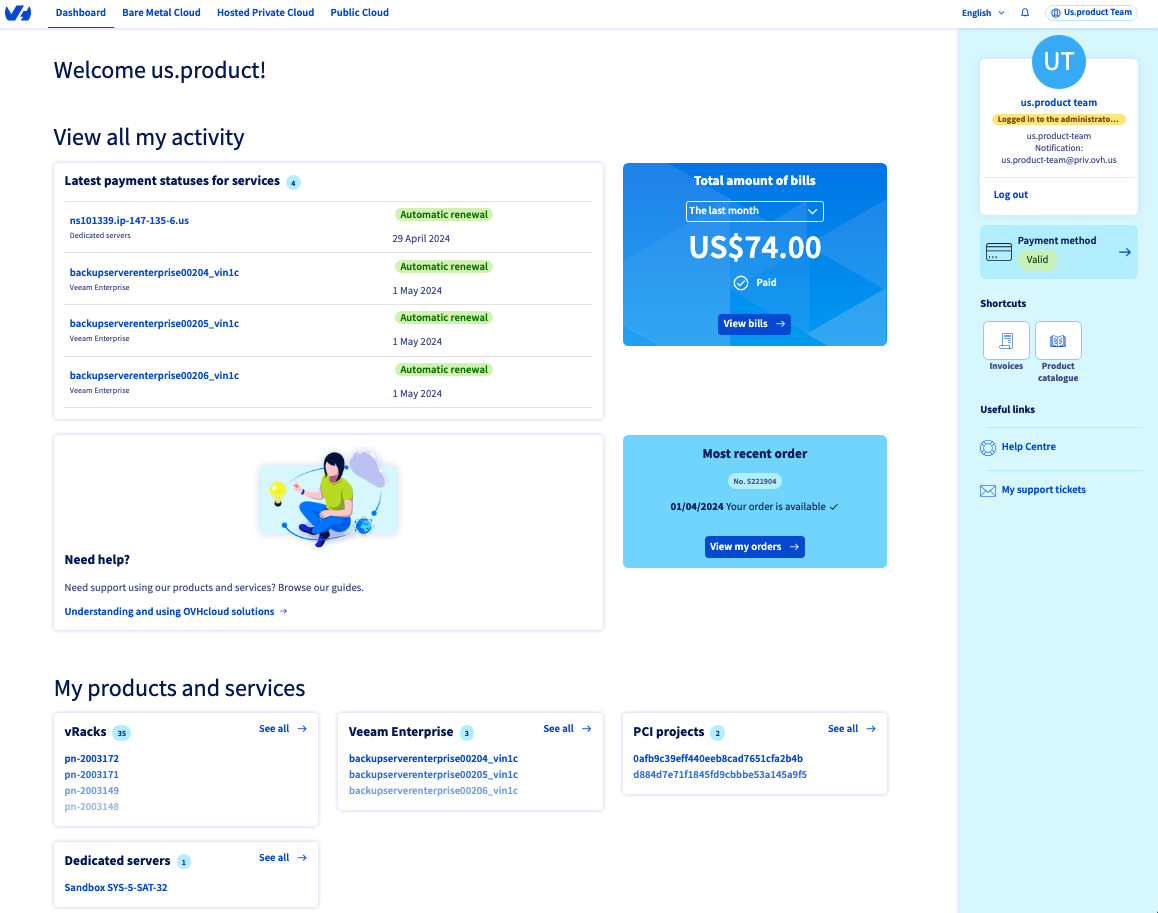Click the Valid payment method badge
Screen dimensions: 1158x913
click(x=1037, y=259)
